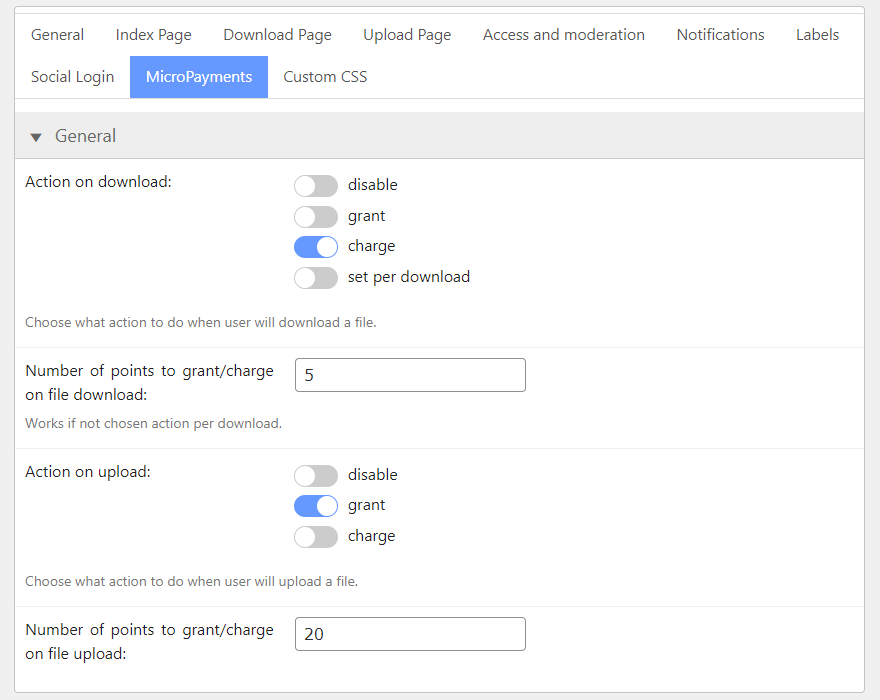Switch to Labels tab
The width and height of the screenshot is (880, 700).
coord(817,35)
